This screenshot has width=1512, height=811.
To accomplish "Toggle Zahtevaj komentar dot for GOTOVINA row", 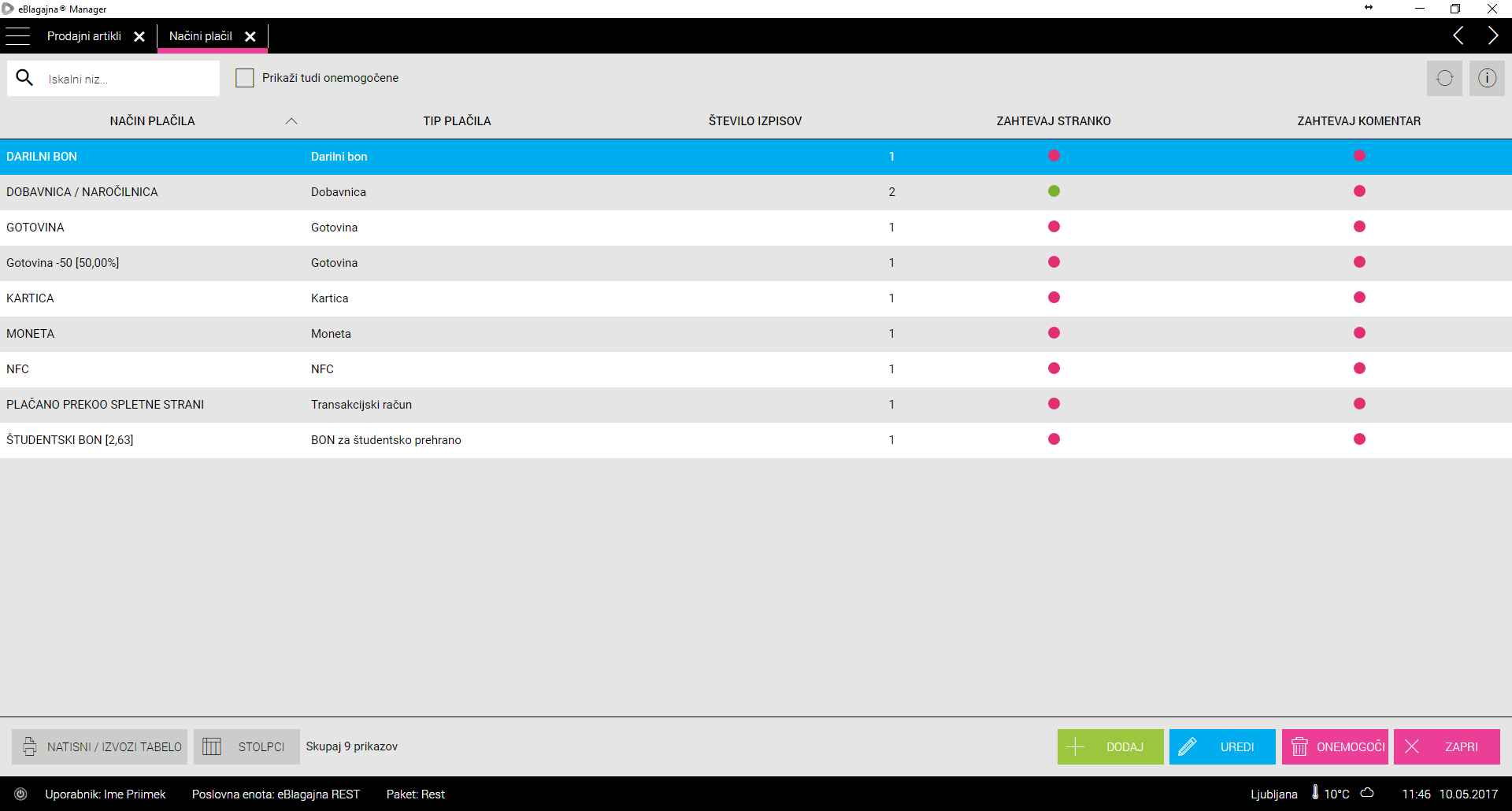I will [x=1359, y=227].
